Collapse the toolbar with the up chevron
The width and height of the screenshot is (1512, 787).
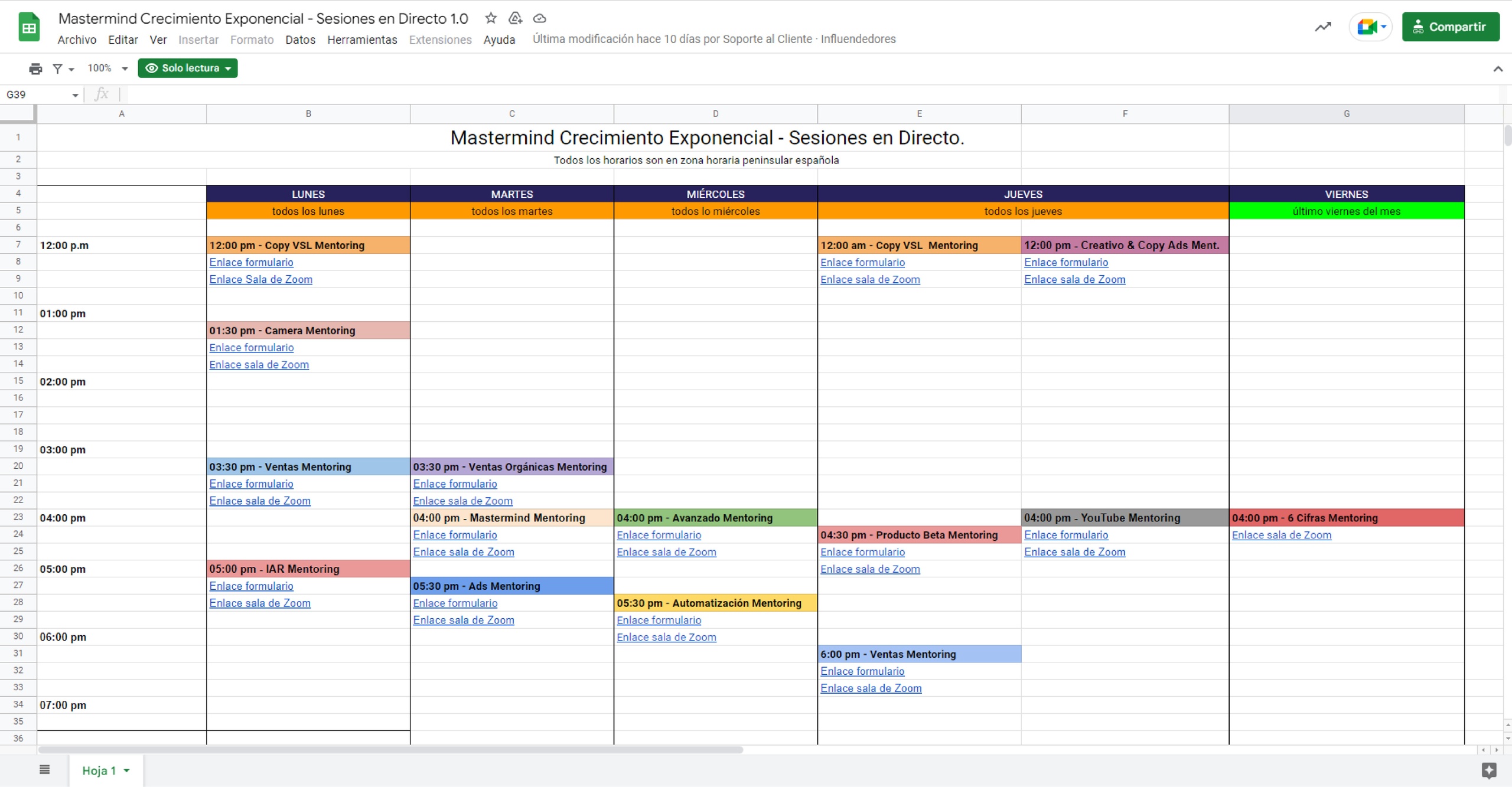tap(1497, 69)
